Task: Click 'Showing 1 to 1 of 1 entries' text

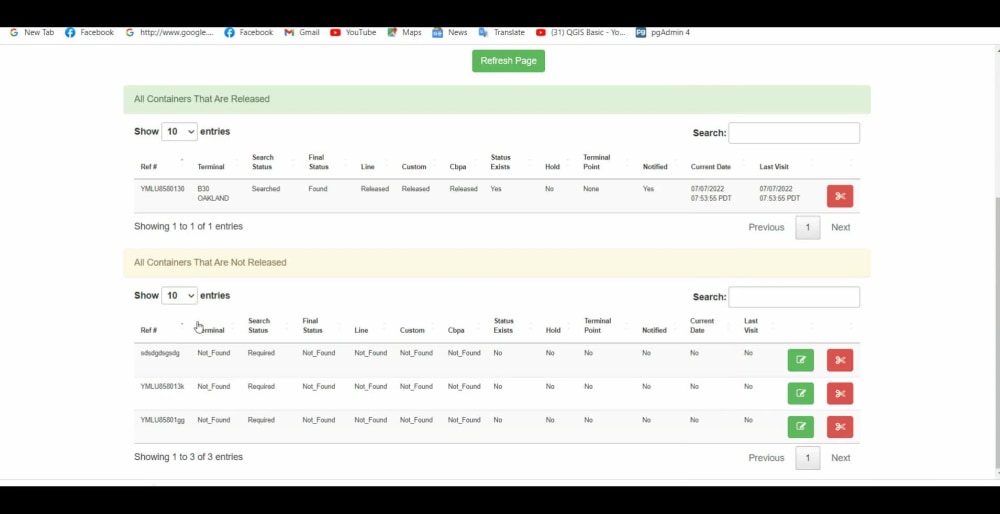Action: [x=188, y=226]
